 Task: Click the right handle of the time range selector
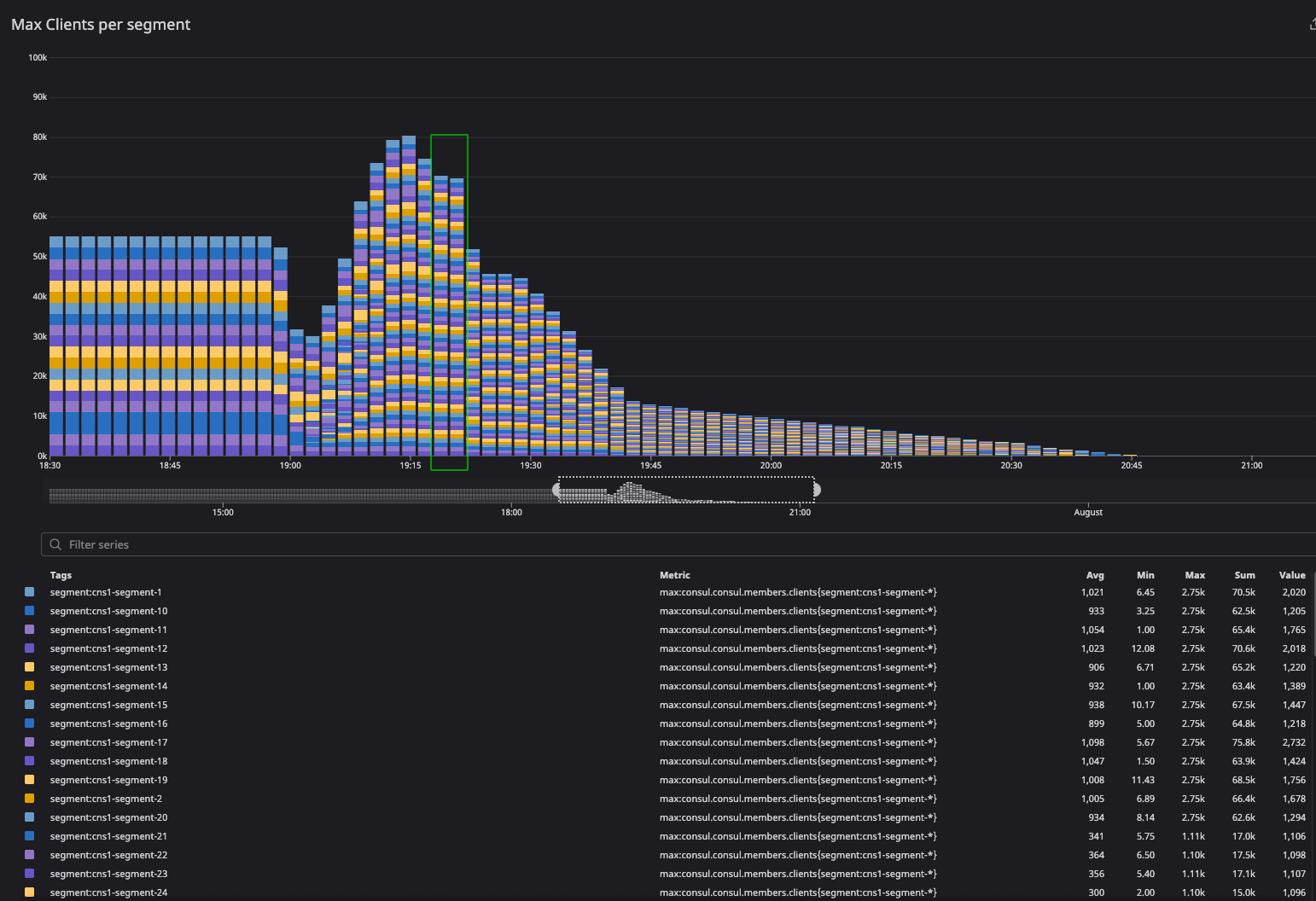pyautogui.click(x=817, y=490)
